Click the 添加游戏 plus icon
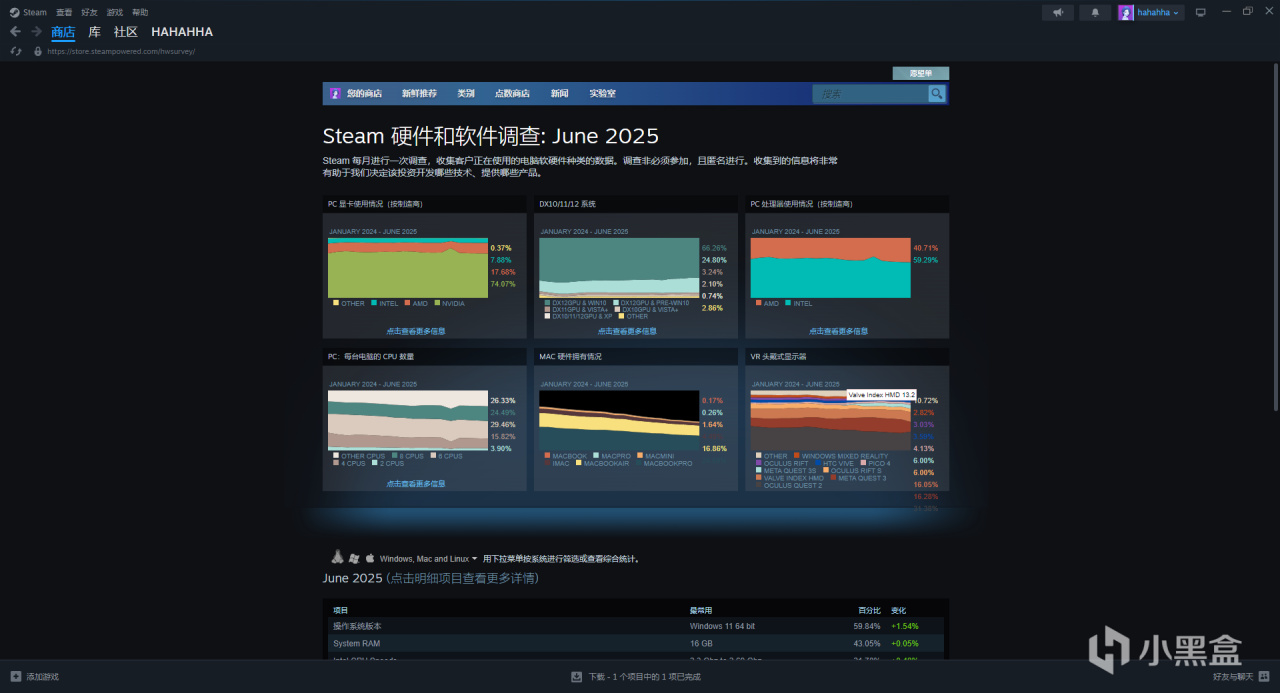 click(16, 677)
